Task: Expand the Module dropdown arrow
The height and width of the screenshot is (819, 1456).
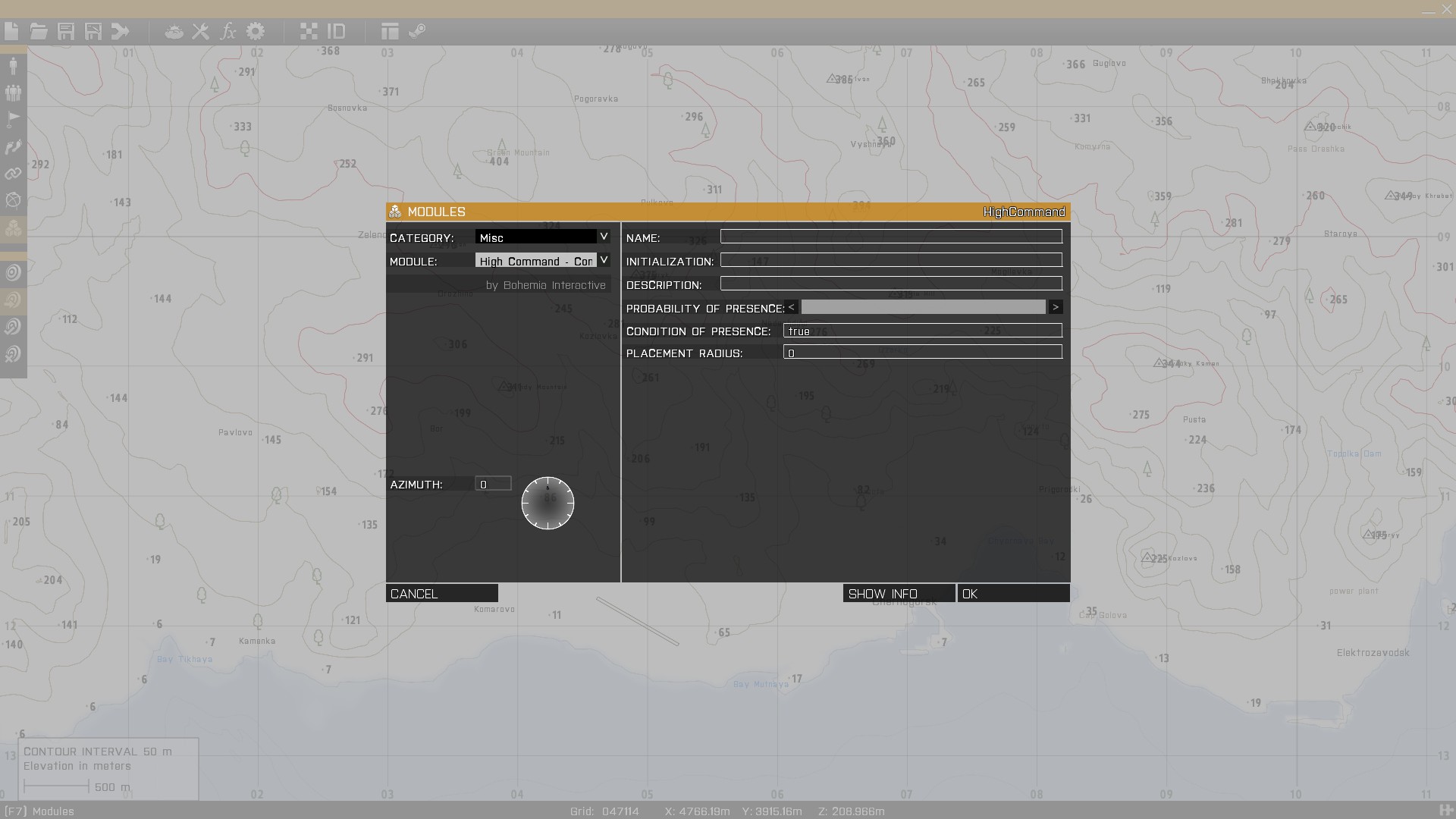Action: click(x=604, y=260)
